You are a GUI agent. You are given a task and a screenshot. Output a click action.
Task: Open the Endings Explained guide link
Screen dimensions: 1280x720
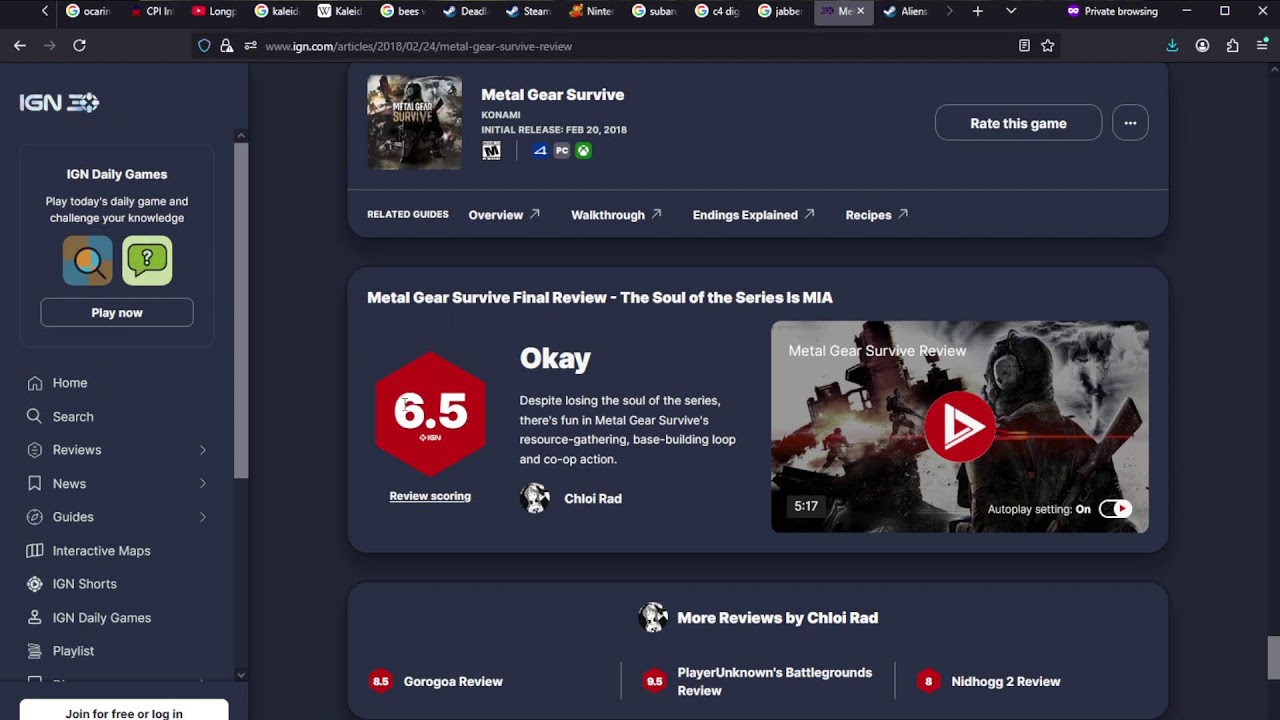754,215
